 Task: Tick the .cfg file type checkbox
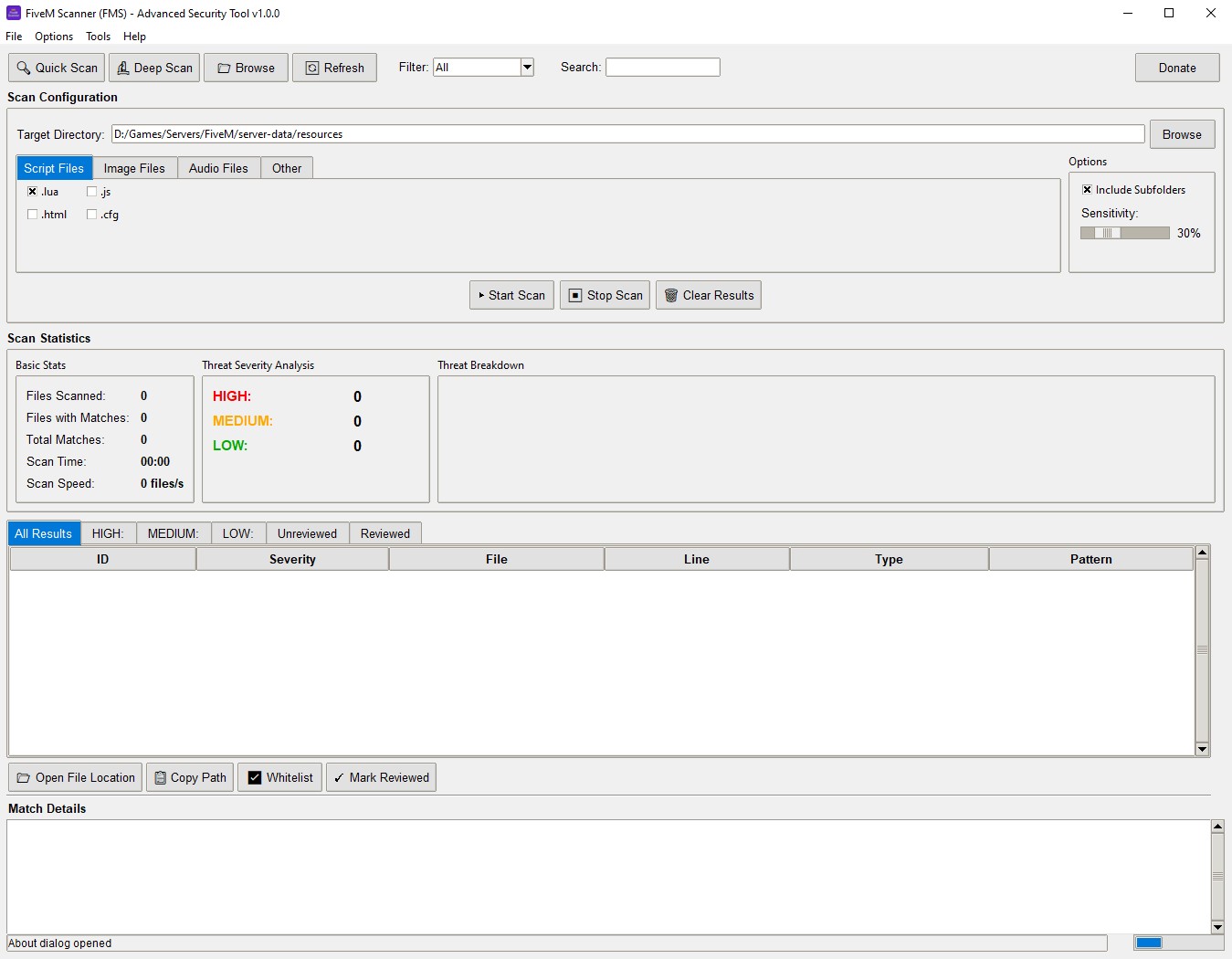point(92,215)
